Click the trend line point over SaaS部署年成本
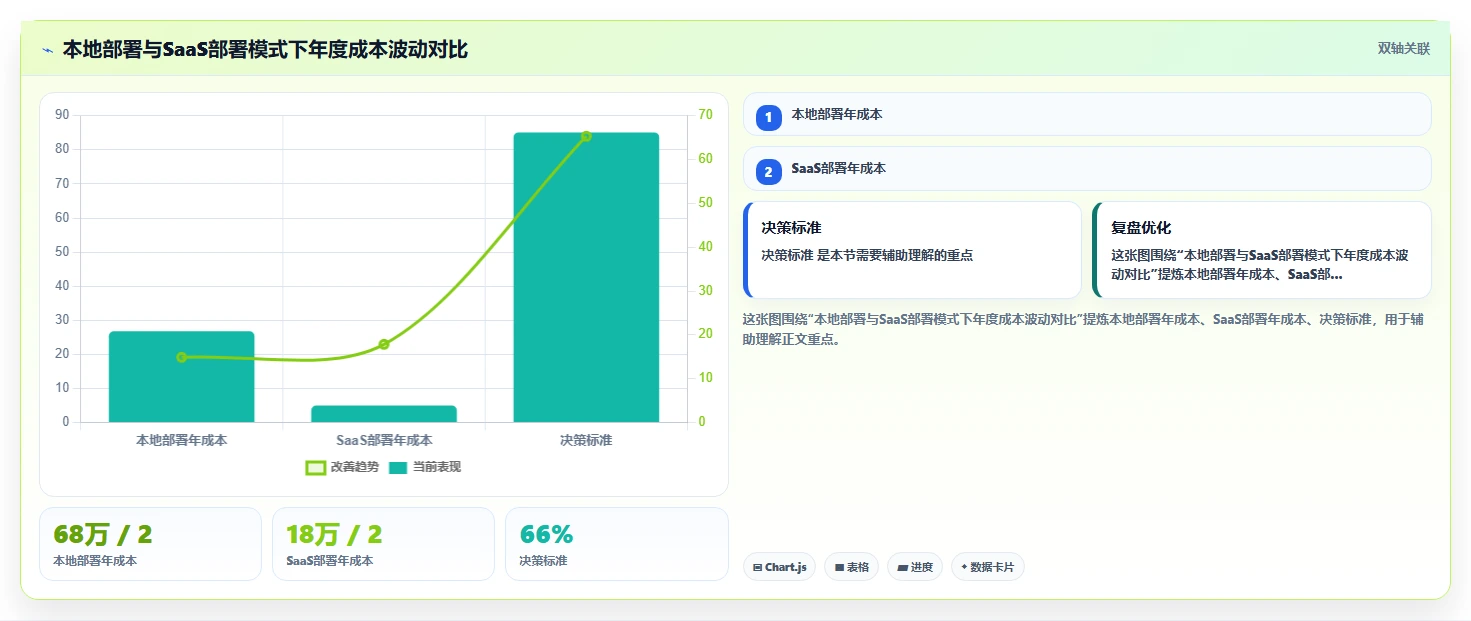The image size is (1471, 621). tap(384, 344)
